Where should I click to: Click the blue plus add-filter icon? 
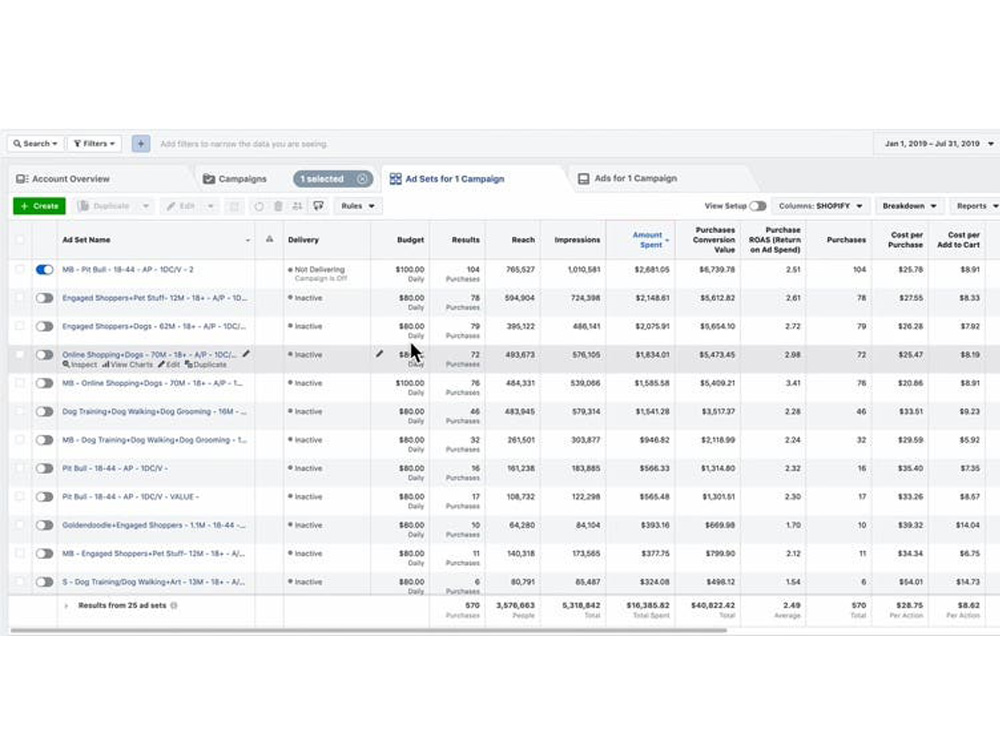pos(141,143)
